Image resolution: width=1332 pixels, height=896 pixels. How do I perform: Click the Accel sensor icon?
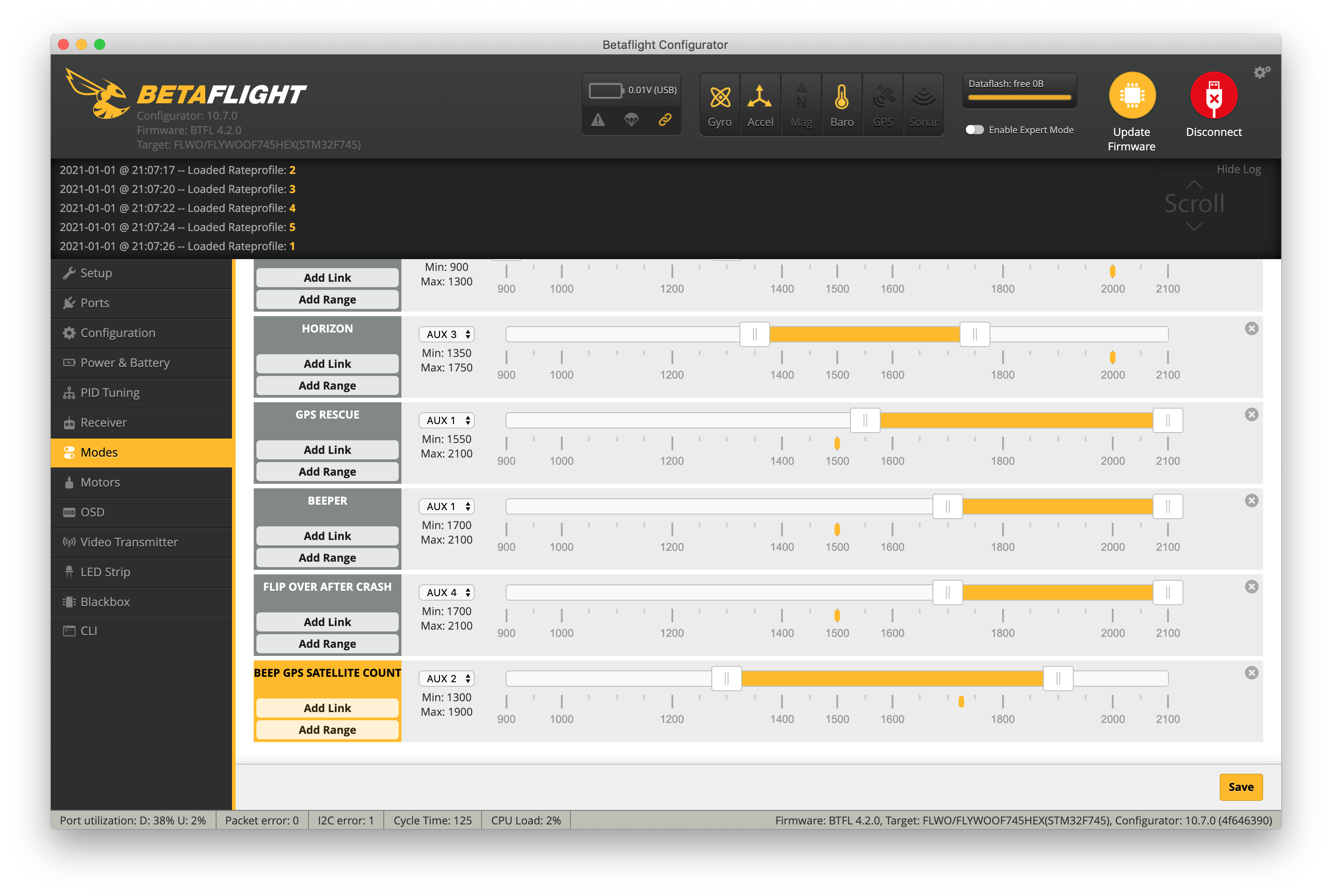[760, 105]
